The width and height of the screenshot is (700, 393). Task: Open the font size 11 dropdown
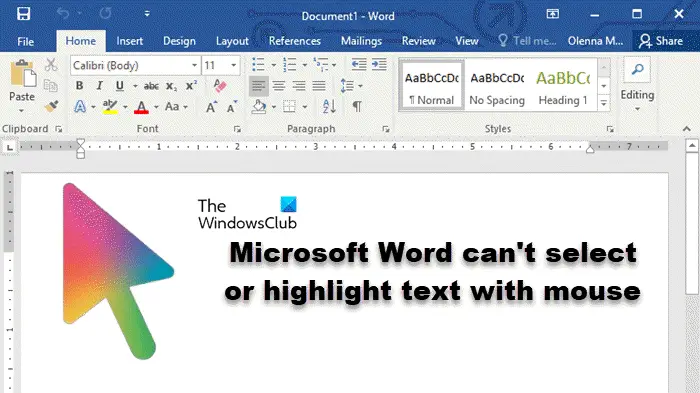click(233, 66)
